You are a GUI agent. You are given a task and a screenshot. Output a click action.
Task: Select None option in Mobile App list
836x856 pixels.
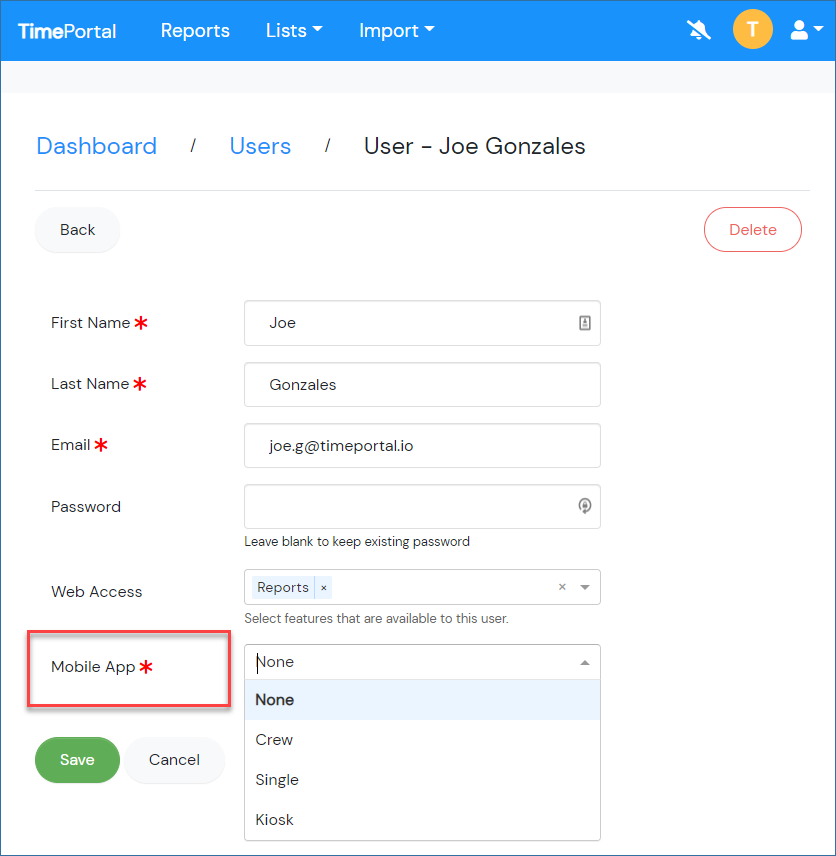click(x=423, y=700)
